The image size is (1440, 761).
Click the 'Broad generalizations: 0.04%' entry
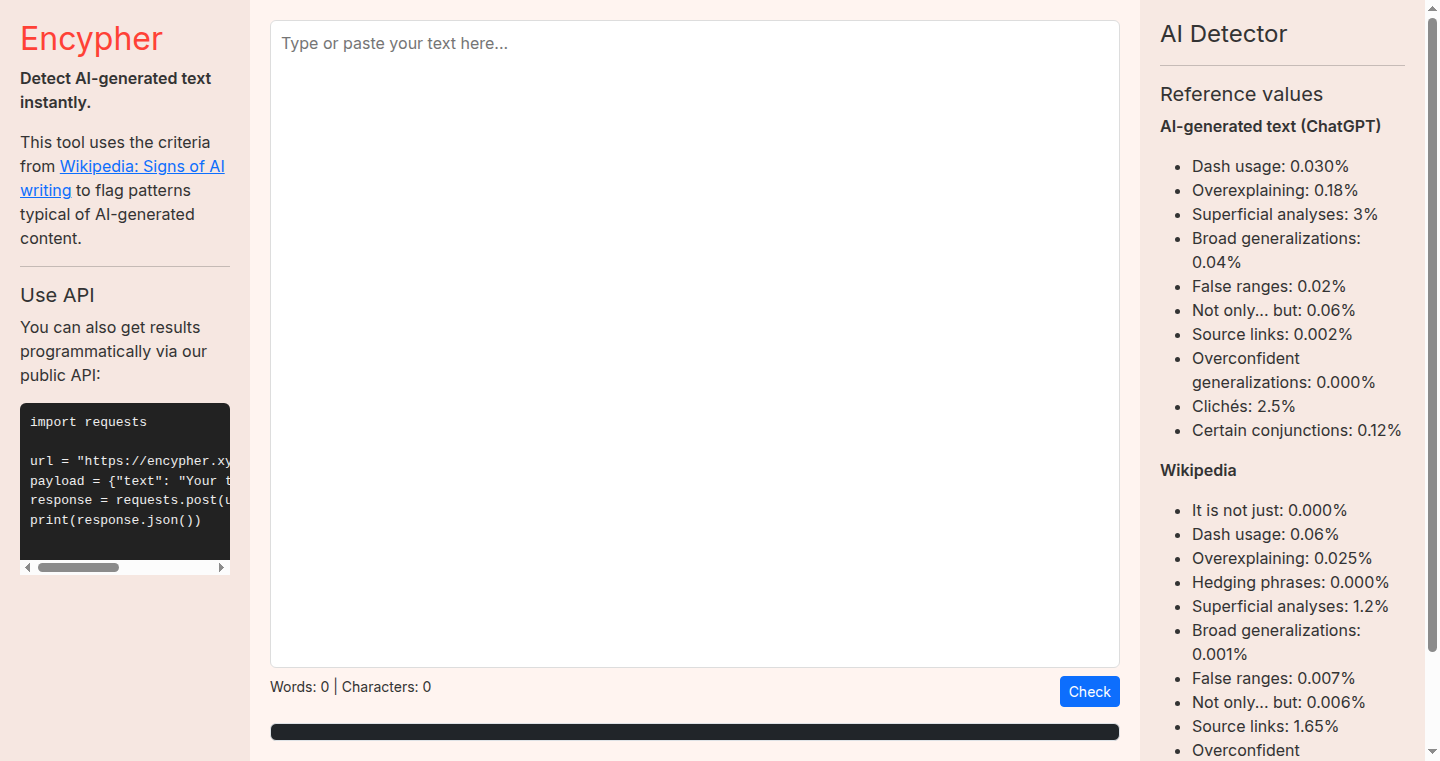pyautogui.click(x=1276, y=250)
